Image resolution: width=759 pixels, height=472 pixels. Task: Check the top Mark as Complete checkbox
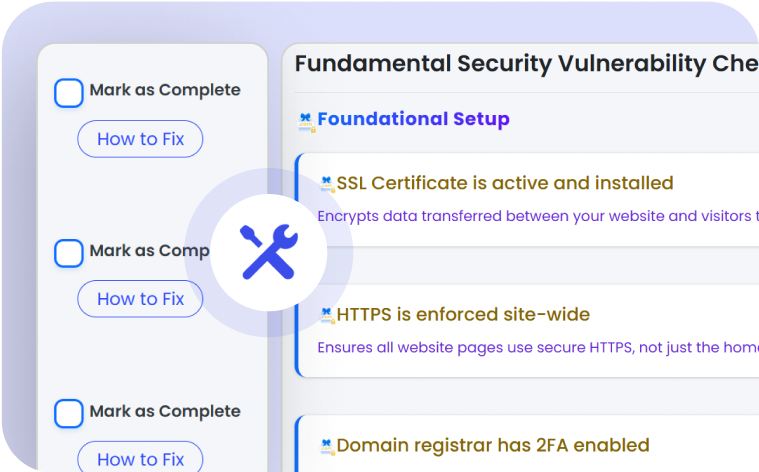click(x=69, y=93)
